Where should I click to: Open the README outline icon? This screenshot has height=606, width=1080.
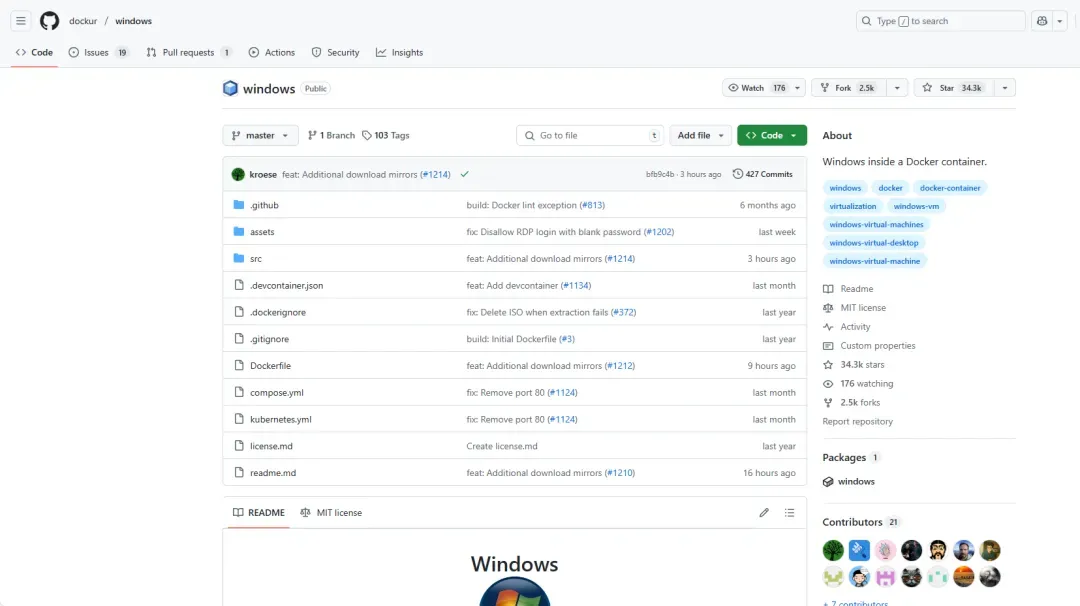click(789, 513)
